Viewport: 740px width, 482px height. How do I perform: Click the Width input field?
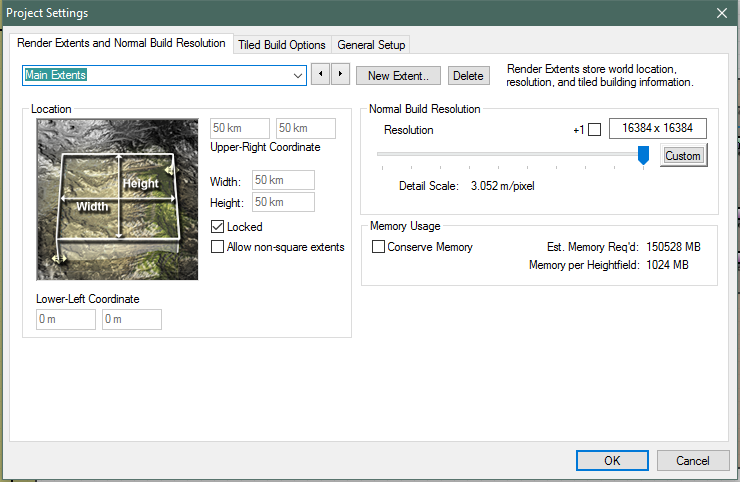pos(283,180)
